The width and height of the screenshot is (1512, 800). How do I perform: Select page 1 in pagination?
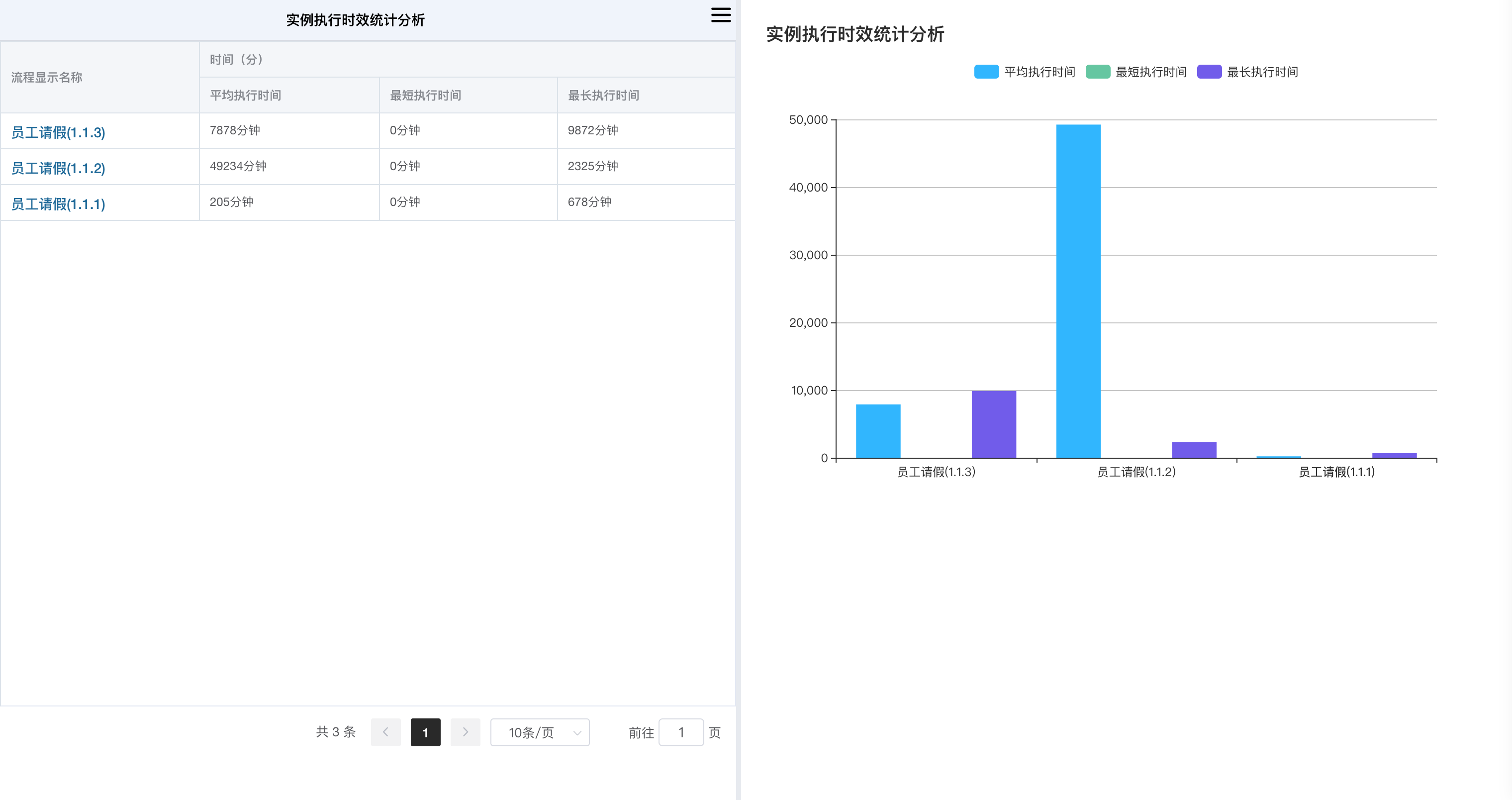pos(425,732)
